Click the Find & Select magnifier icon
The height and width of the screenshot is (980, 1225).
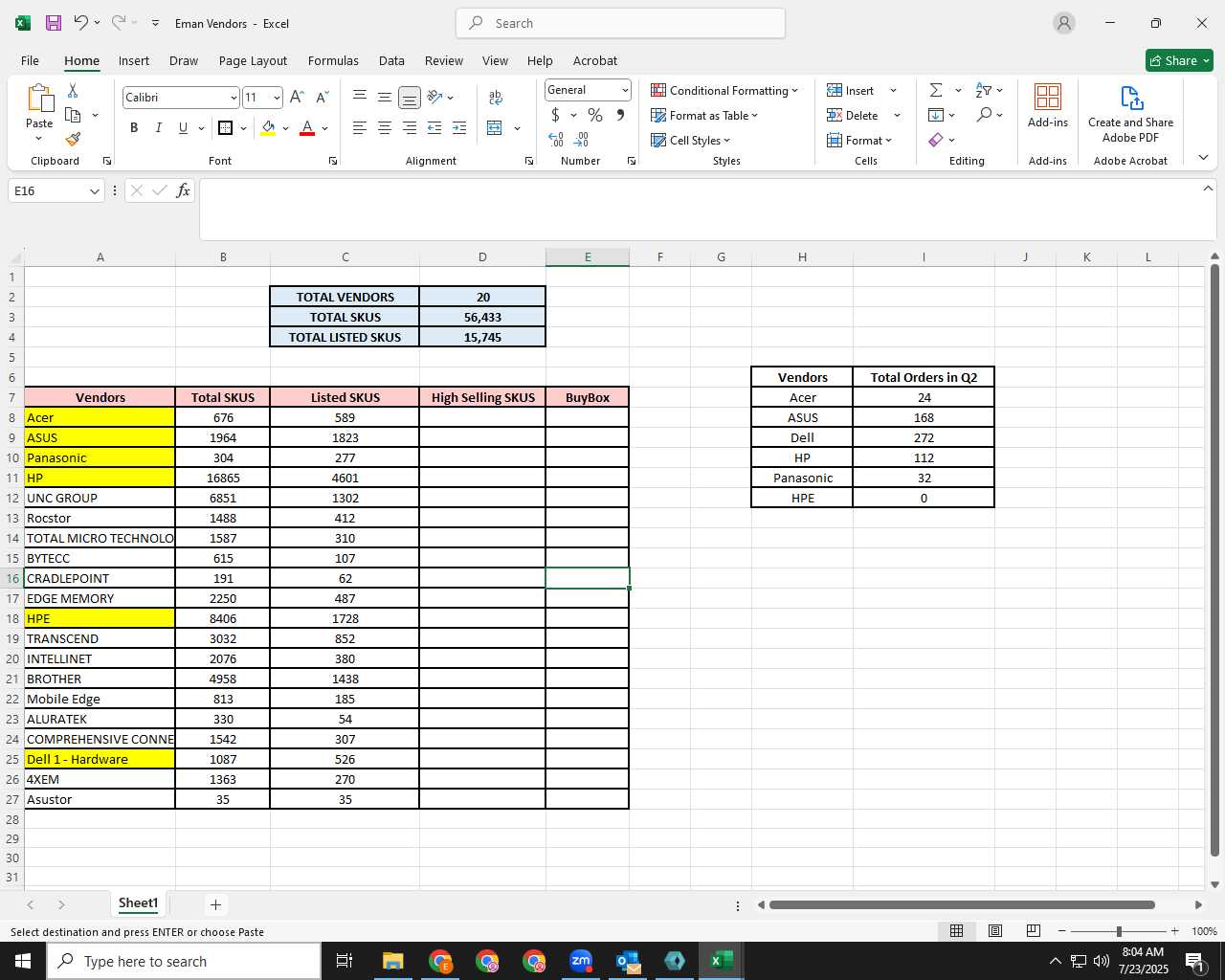(x=984, y=115)
